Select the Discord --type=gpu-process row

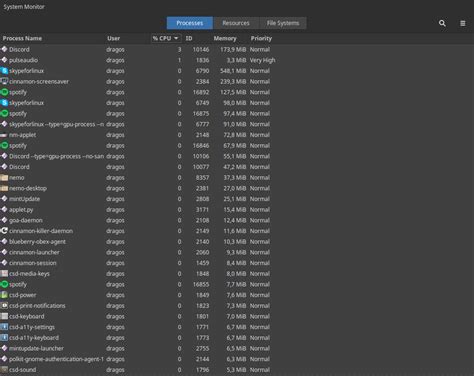tap(138, 156)
